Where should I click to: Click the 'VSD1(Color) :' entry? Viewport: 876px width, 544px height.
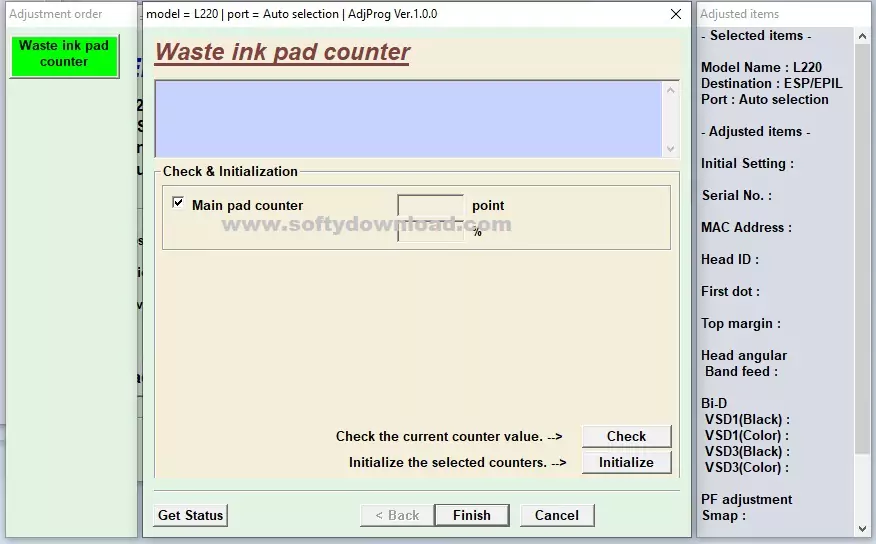coord(747,436)
